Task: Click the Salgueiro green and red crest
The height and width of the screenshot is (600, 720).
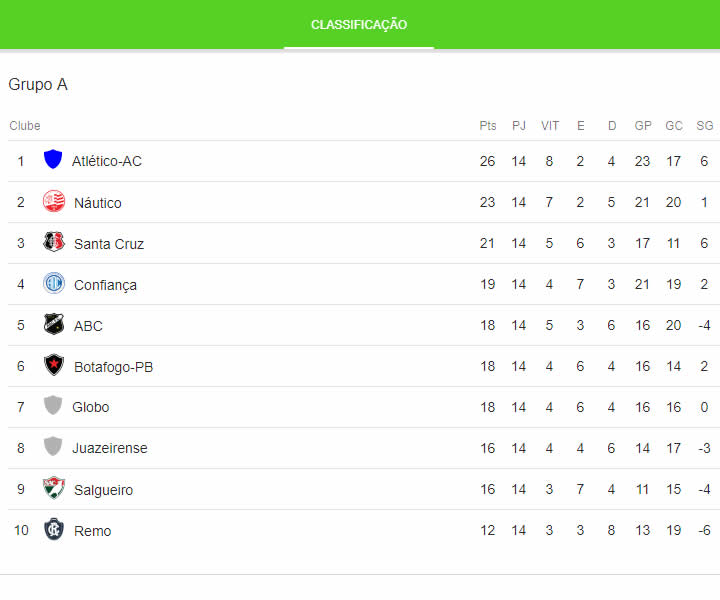Action: click(54, 489)
